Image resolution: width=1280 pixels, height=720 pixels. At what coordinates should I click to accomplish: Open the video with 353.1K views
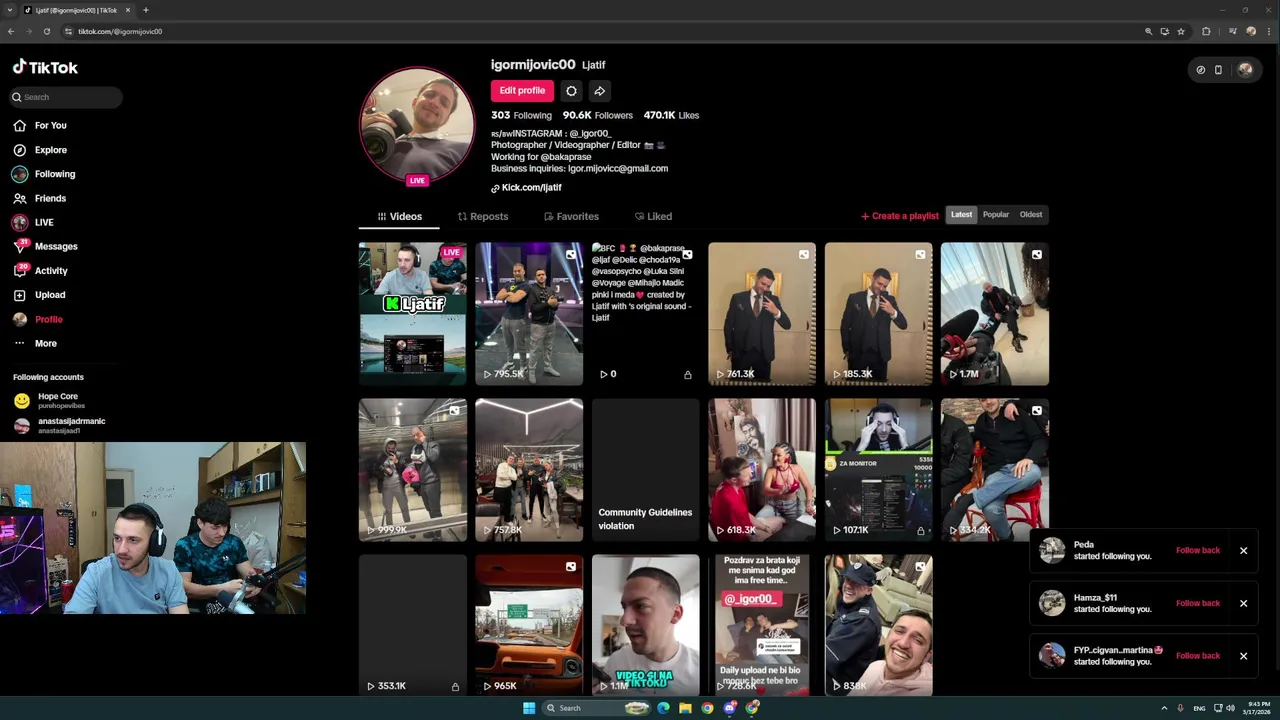coord(412,626)
